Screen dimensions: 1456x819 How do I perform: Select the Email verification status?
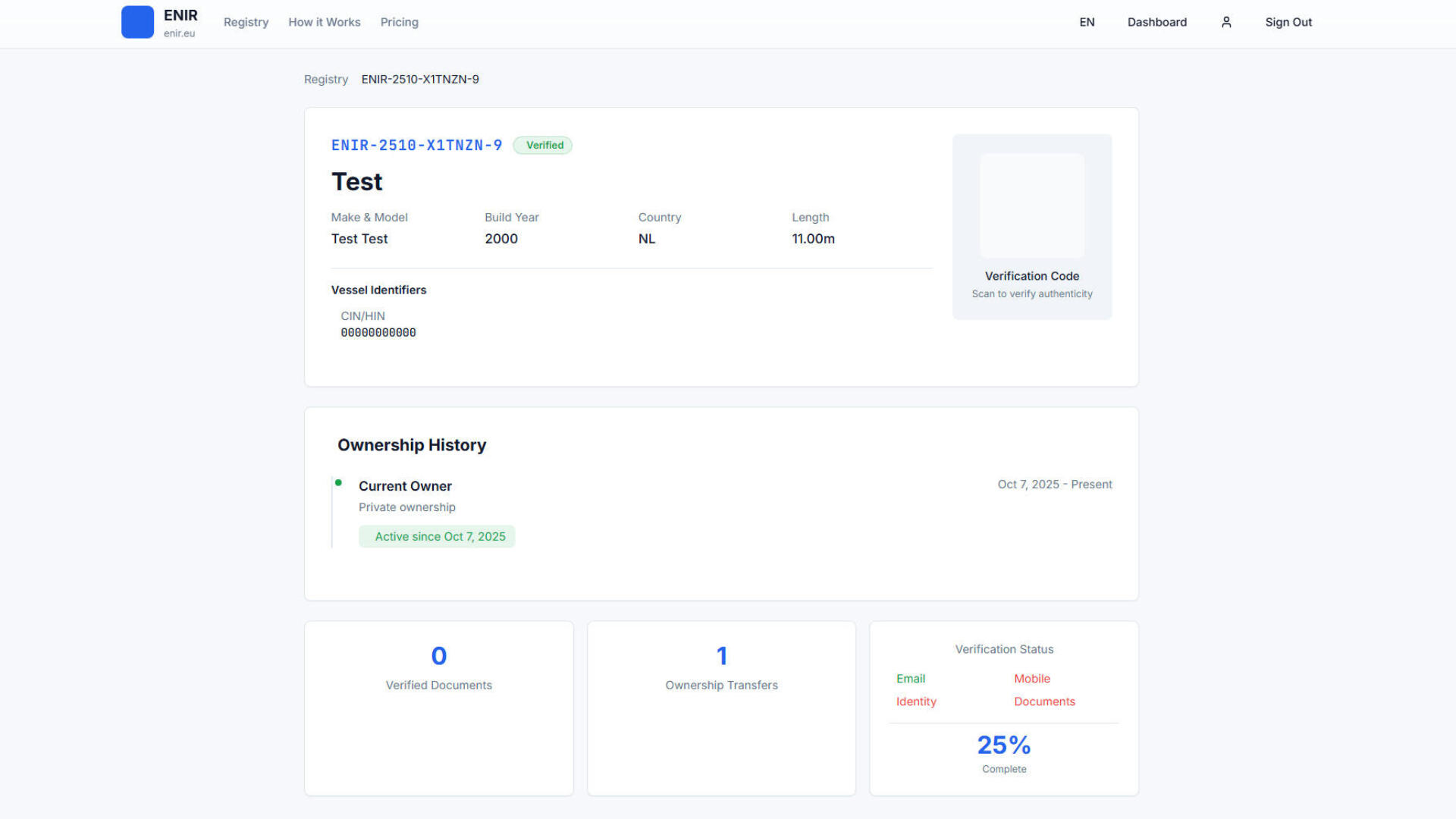(910, 679)
